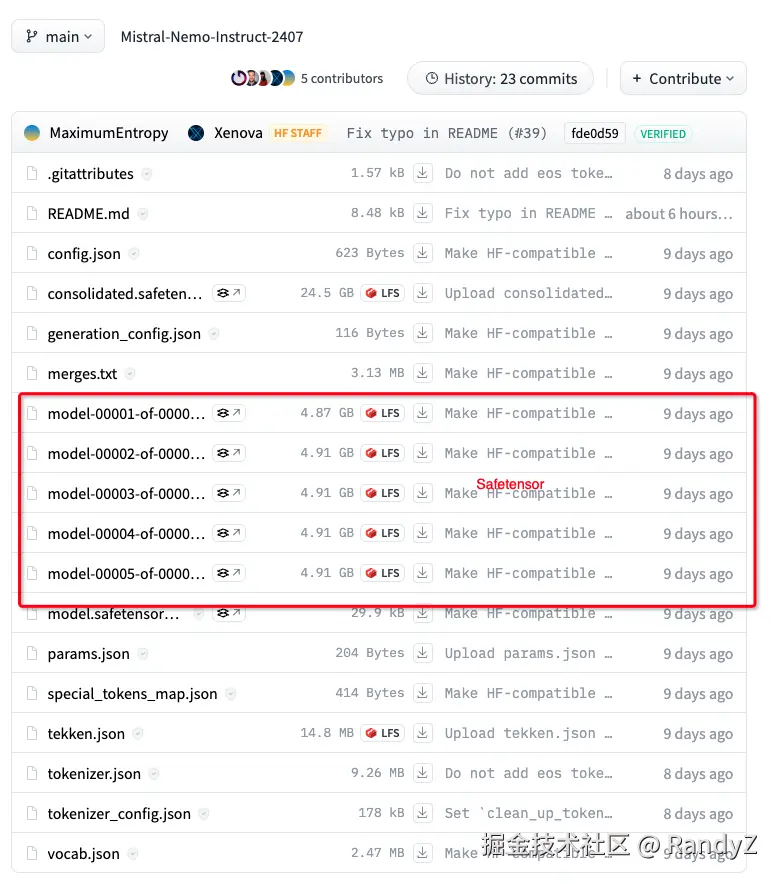Open commit hash fde0d59

coord(595,134)
